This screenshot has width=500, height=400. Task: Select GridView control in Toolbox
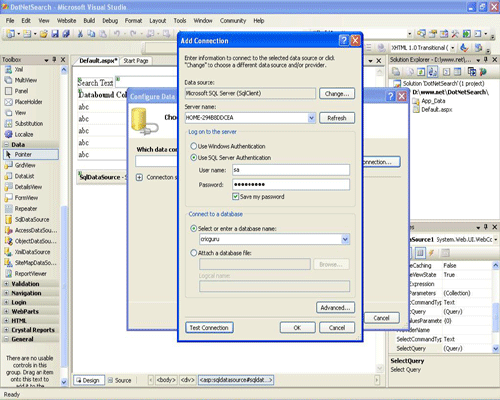tap(25, 165)
